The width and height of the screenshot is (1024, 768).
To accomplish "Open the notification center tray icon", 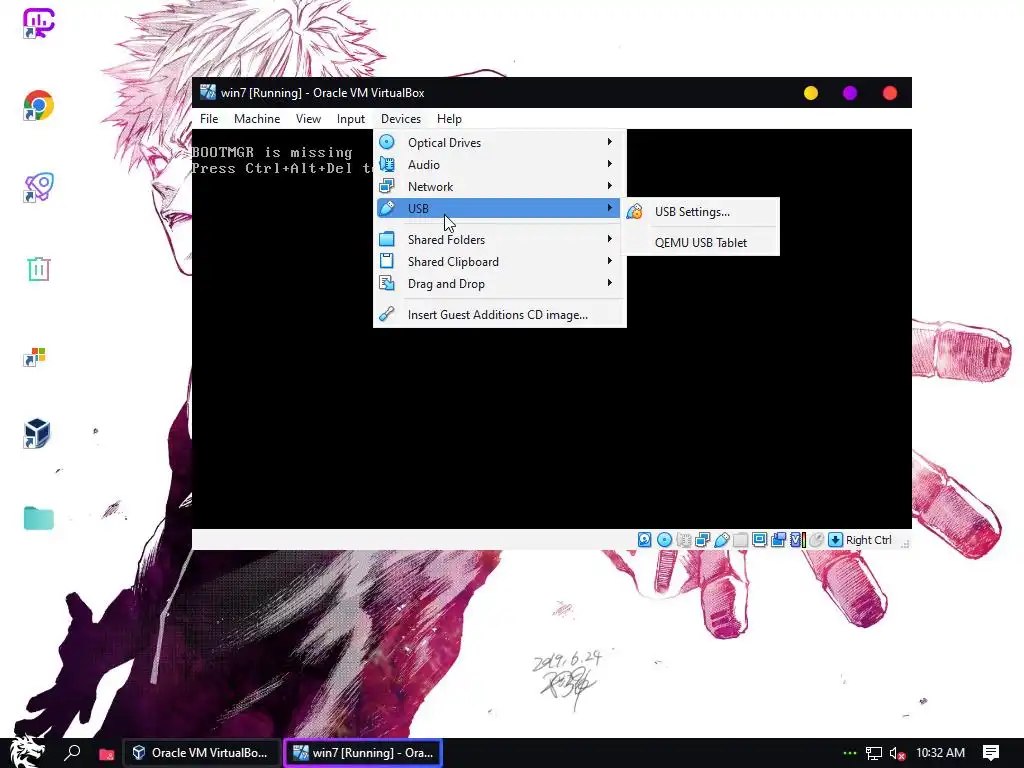I will [991, 753].
